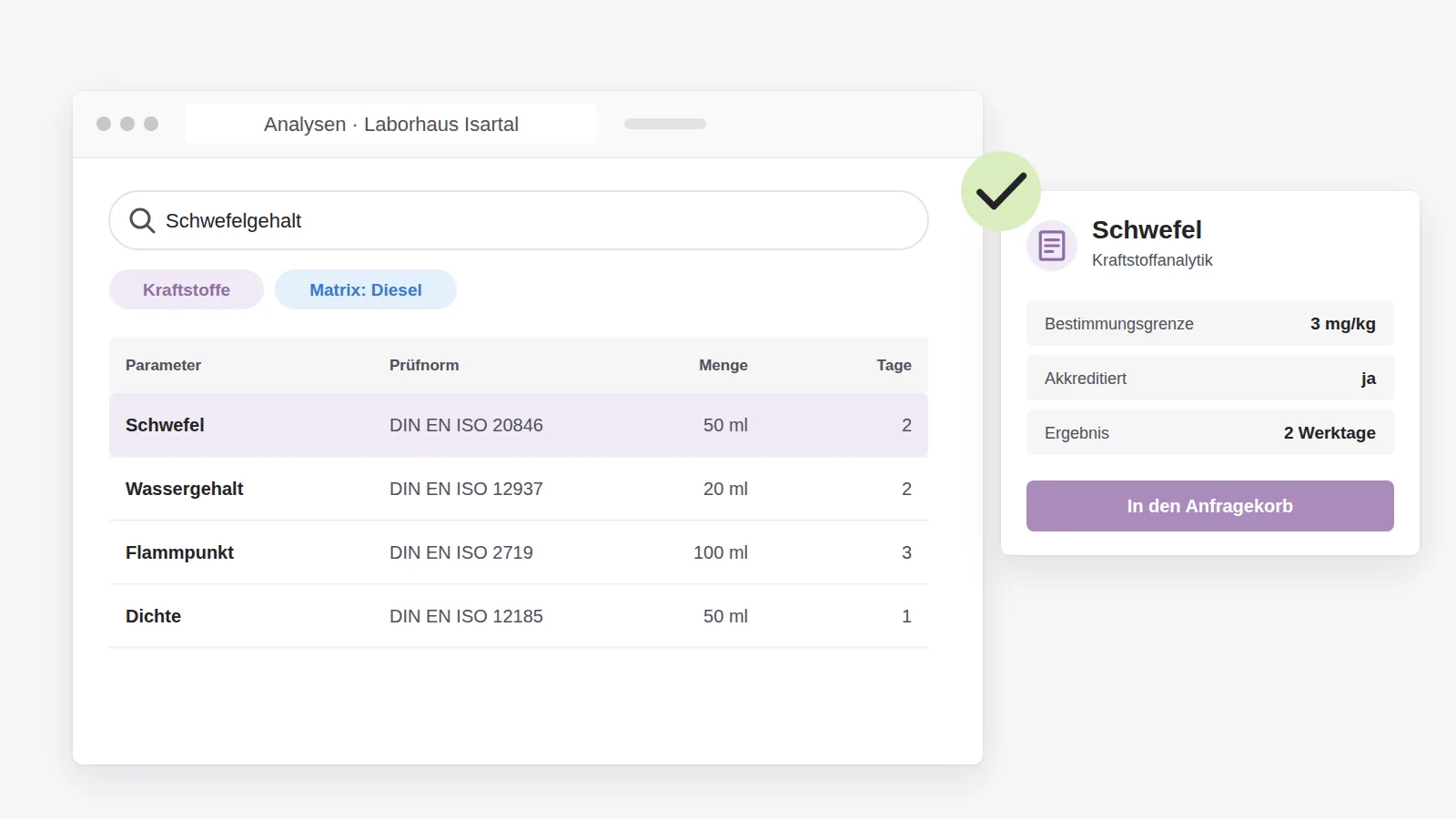Focus the Schwefelgehalt search field
The width and height of the screenshot is (1456, 819).
click(x=519, y=220)
